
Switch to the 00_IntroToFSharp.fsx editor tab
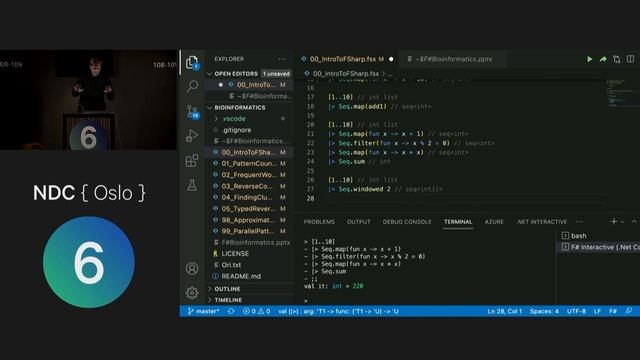pos(346,59)
